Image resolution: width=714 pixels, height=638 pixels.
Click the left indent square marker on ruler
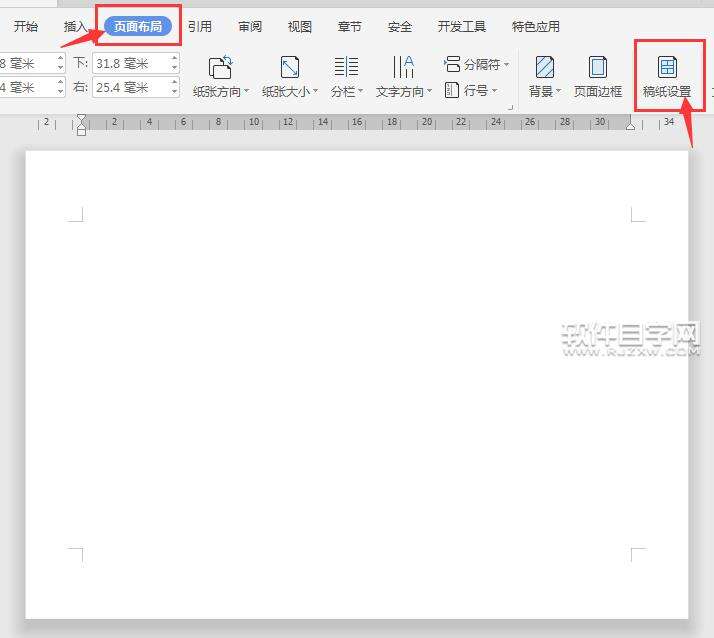pos(81,132)
